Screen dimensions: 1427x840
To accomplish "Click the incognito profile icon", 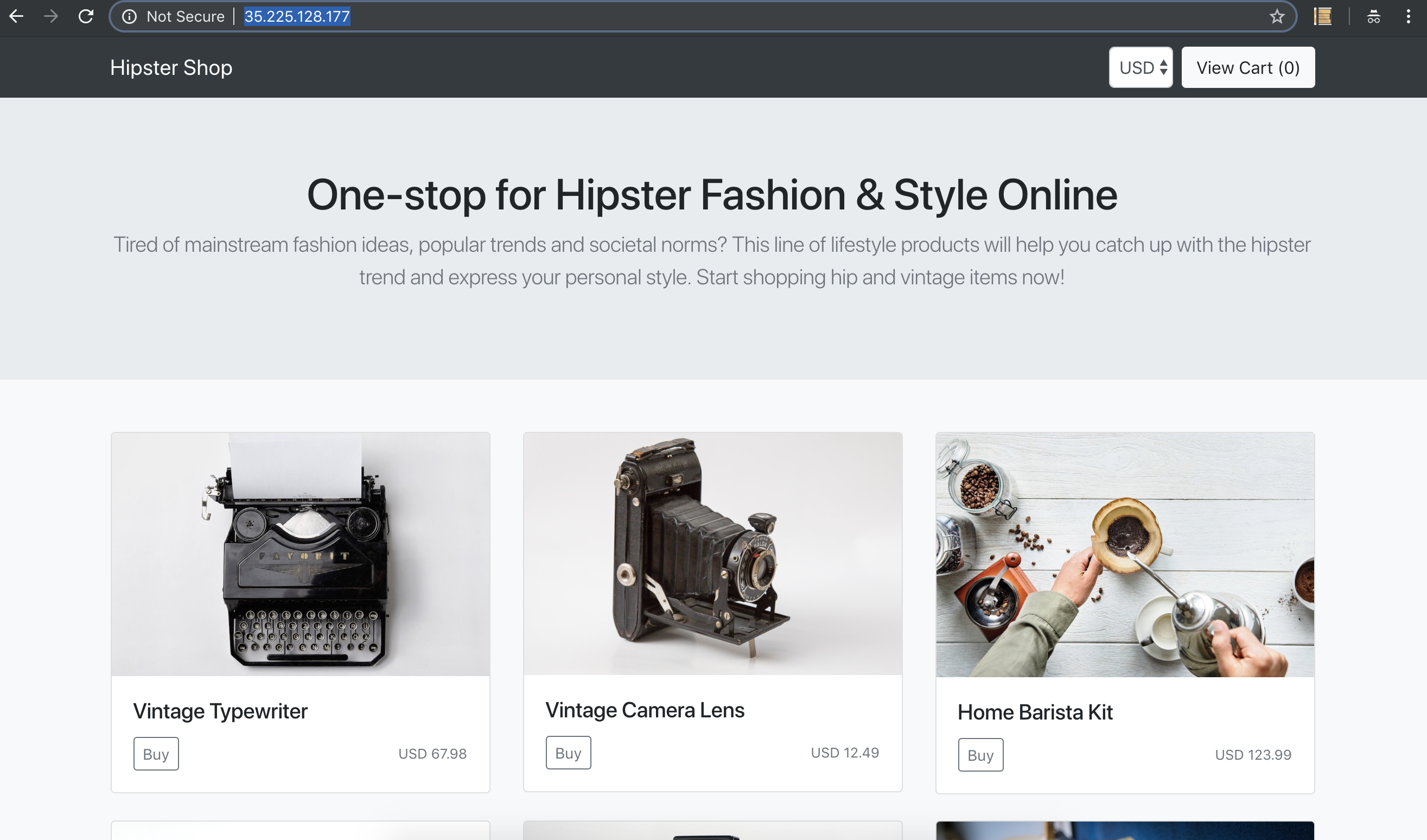I will pos(1373,16).
